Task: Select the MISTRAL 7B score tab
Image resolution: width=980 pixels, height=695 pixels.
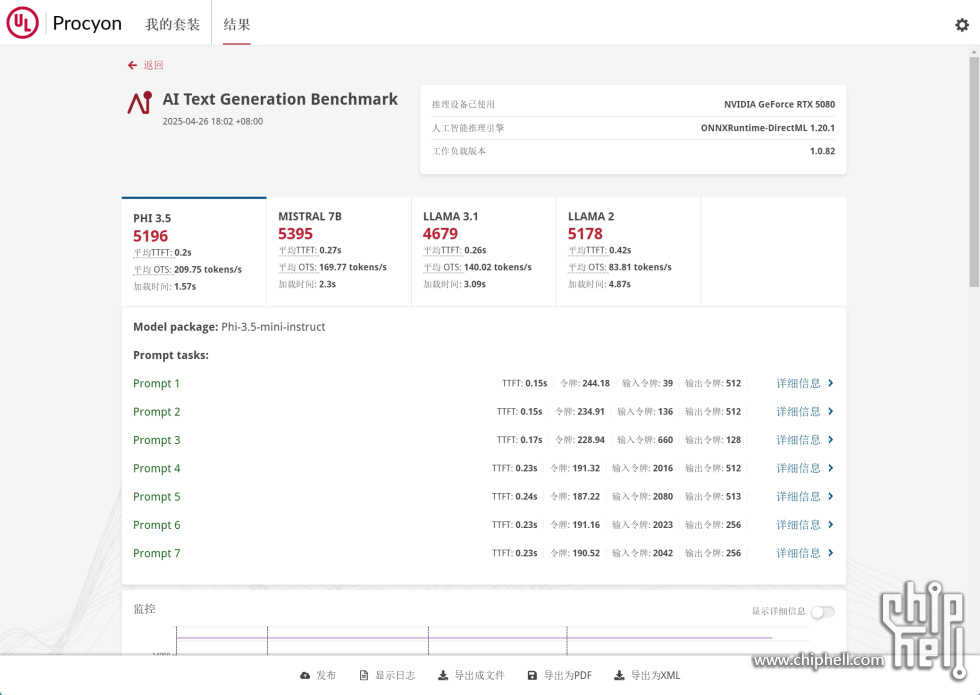Action: (x=339, y=252)
